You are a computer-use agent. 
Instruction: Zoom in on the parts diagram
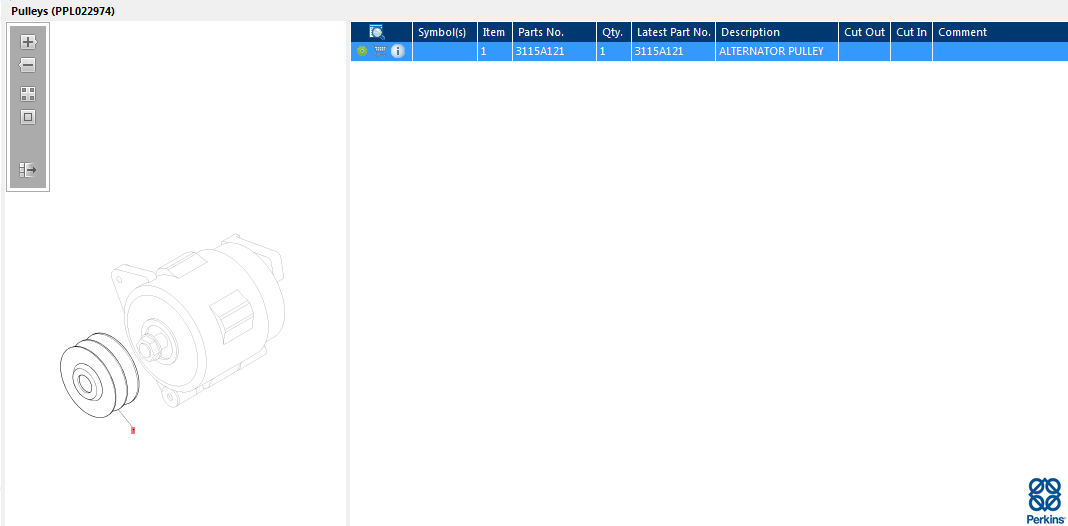28,42
